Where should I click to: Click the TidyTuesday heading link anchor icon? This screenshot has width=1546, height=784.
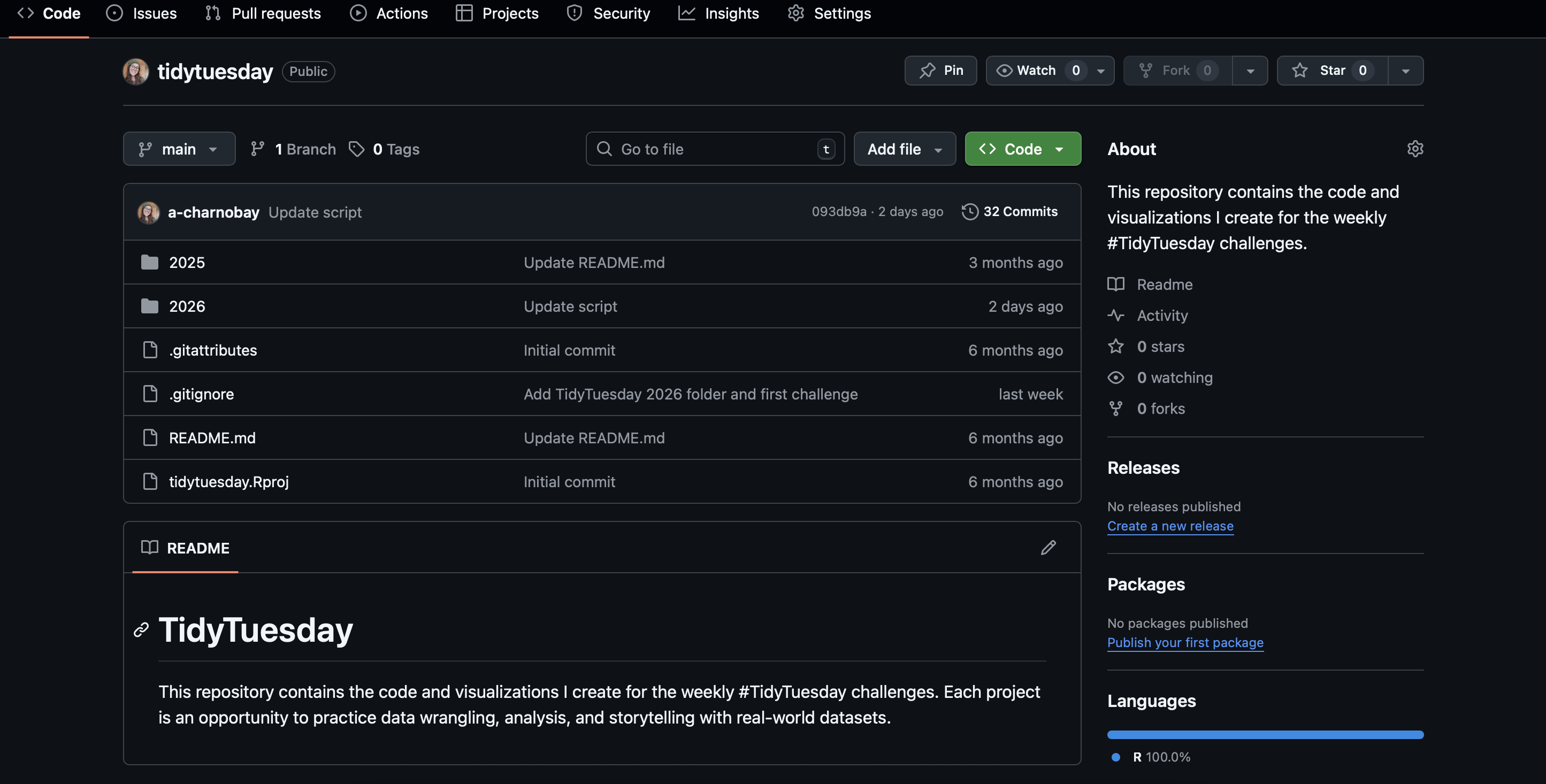[141, 630]
